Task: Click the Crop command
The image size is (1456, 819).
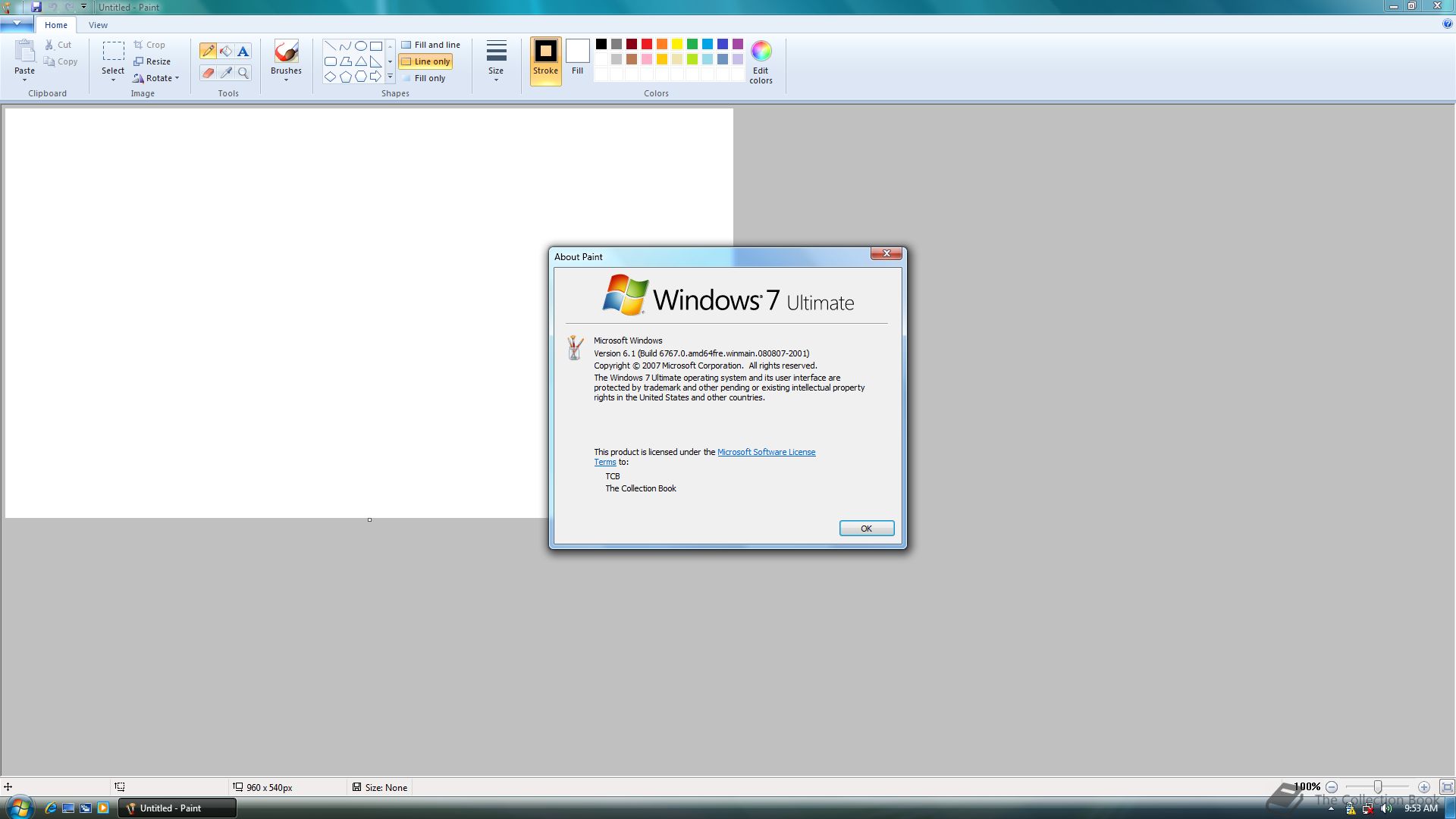Action: click(149, 45)
